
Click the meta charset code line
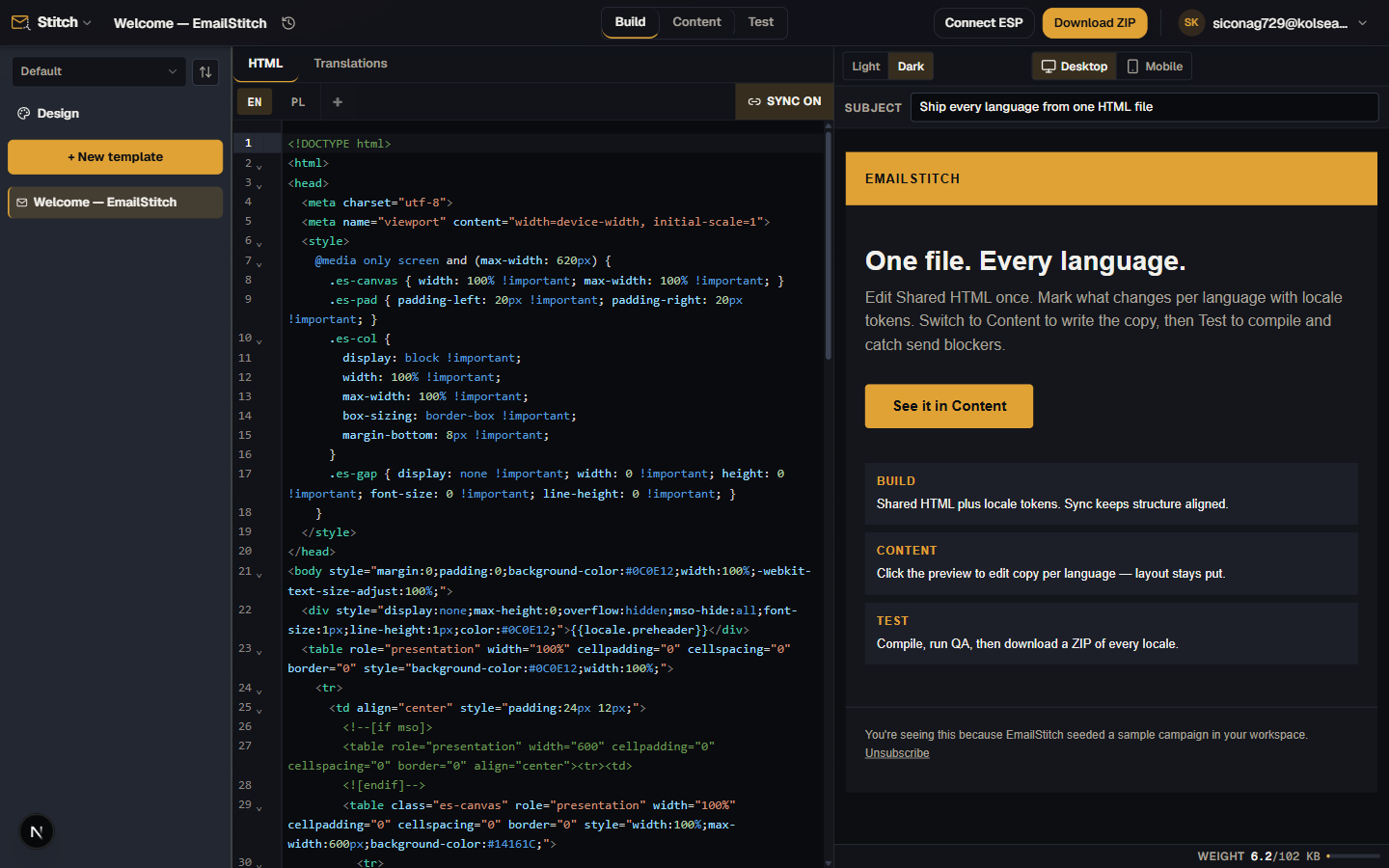377,203
